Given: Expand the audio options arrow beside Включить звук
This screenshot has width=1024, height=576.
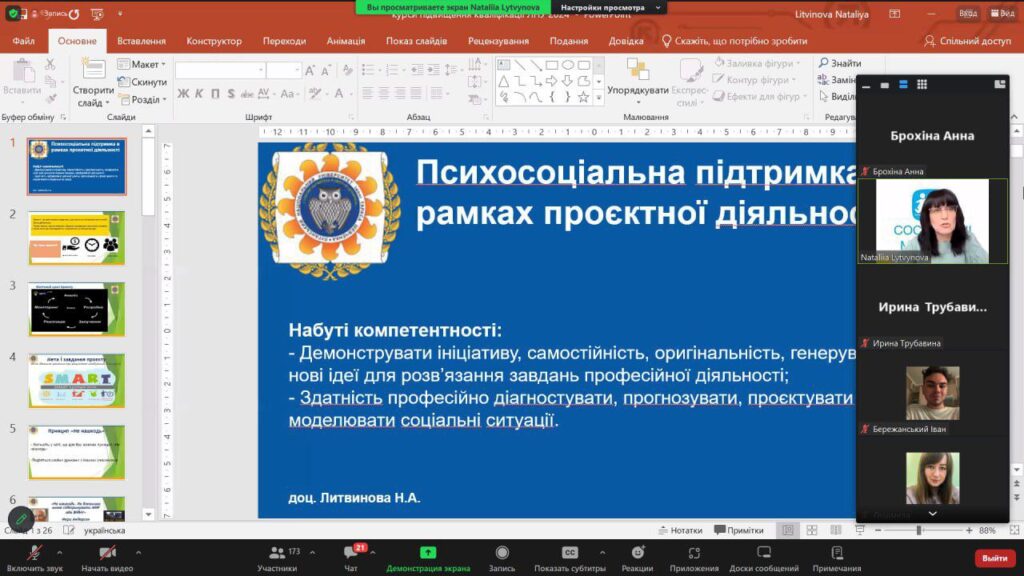Looking at the screenshot, I should (x=59, y=552).
